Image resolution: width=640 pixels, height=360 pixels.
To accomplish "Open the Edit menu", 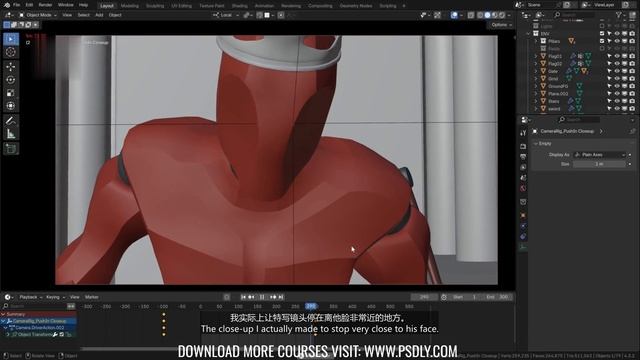I will 29,5.
